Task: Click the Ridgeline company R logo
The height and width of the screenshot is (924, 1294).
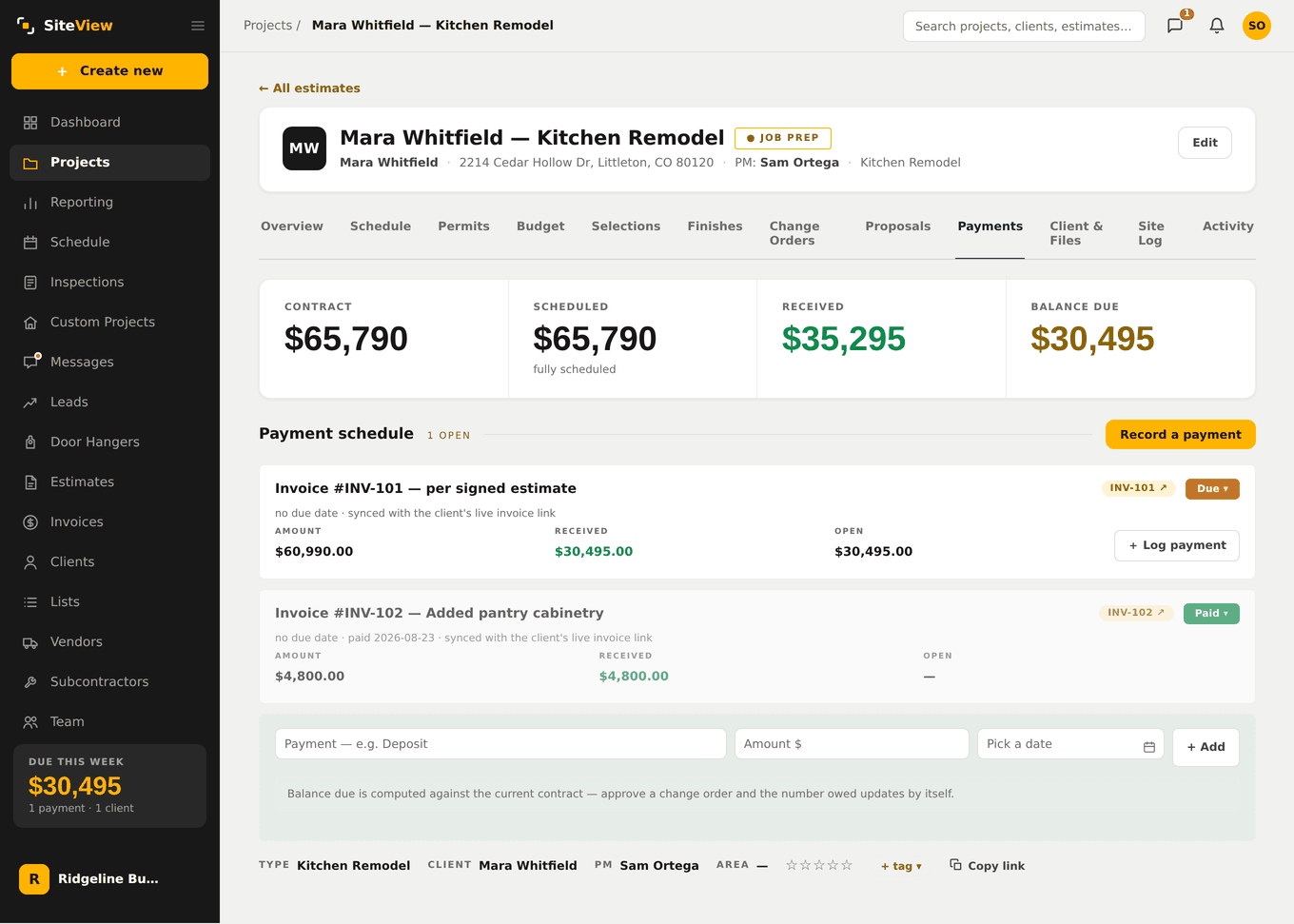Action: (34, 879)
